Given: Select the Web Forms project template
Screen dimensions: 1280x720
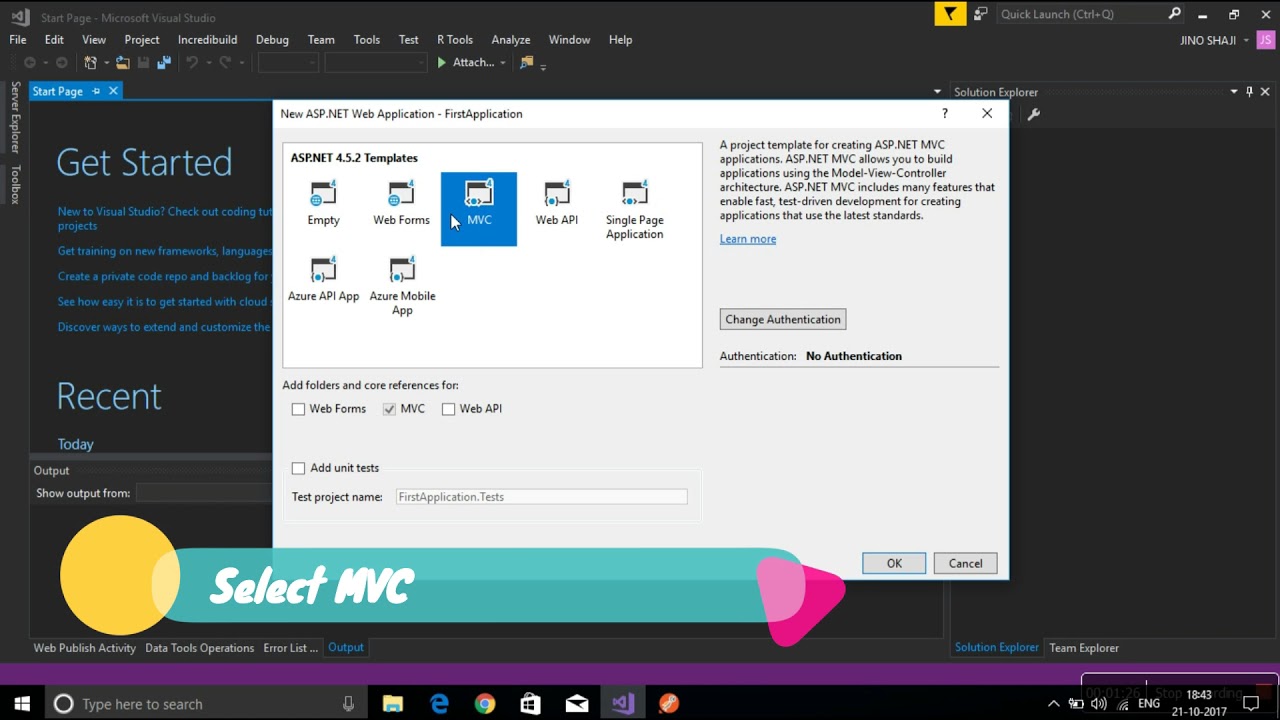Looking at the screenshot, I should pyautogui.click(x=401, y=204).
